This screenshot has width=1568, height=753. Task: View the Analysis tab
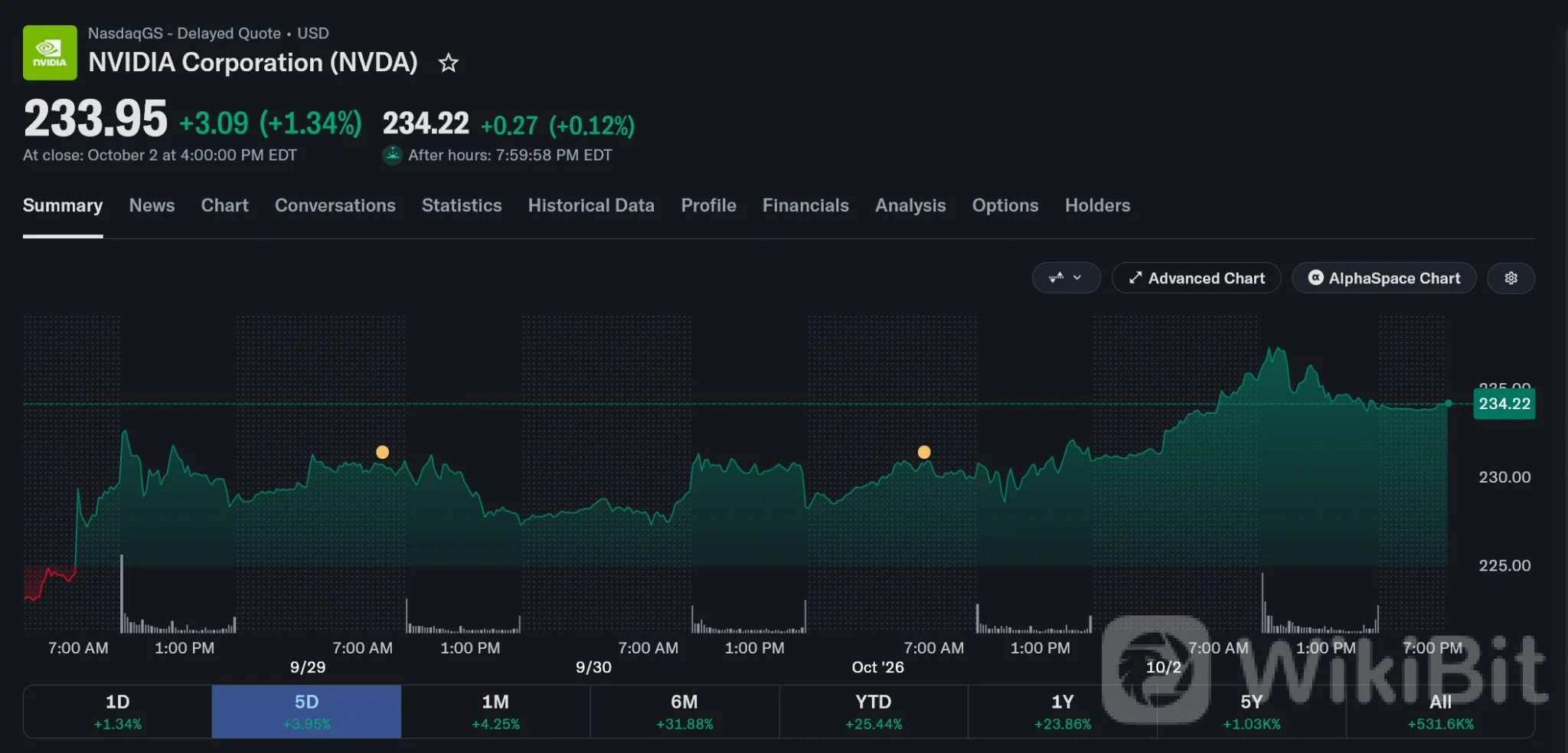click(910, 205)
